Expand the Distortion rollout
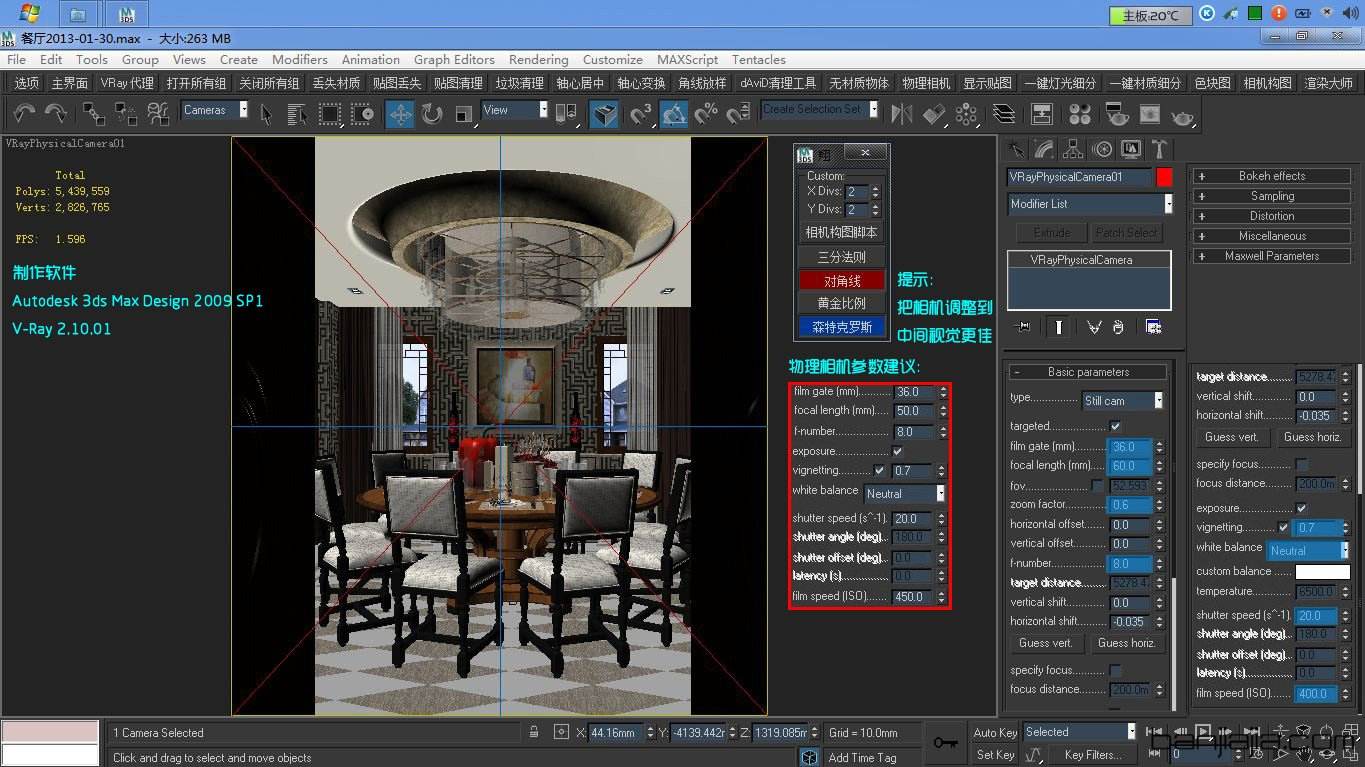The height and width of the screenshot is (767, 1365). point(1271,216)
